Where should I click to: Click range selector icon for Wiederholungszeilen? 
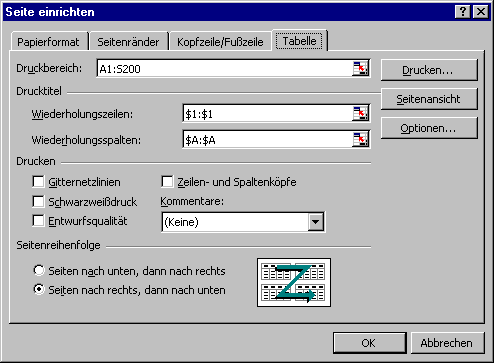(360, 114)
